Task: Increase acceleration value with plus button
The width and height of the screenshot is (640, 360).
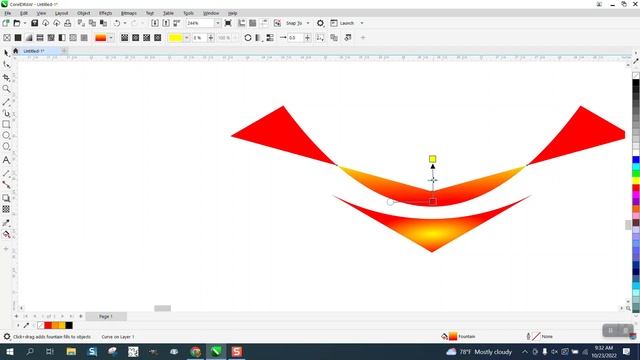Action: [x=307, y=38]
